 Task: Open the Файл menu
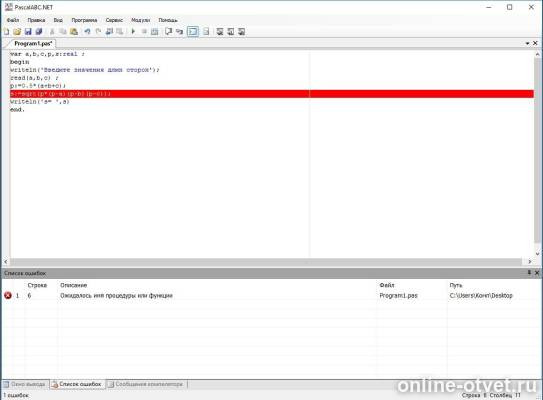[13, 20]
